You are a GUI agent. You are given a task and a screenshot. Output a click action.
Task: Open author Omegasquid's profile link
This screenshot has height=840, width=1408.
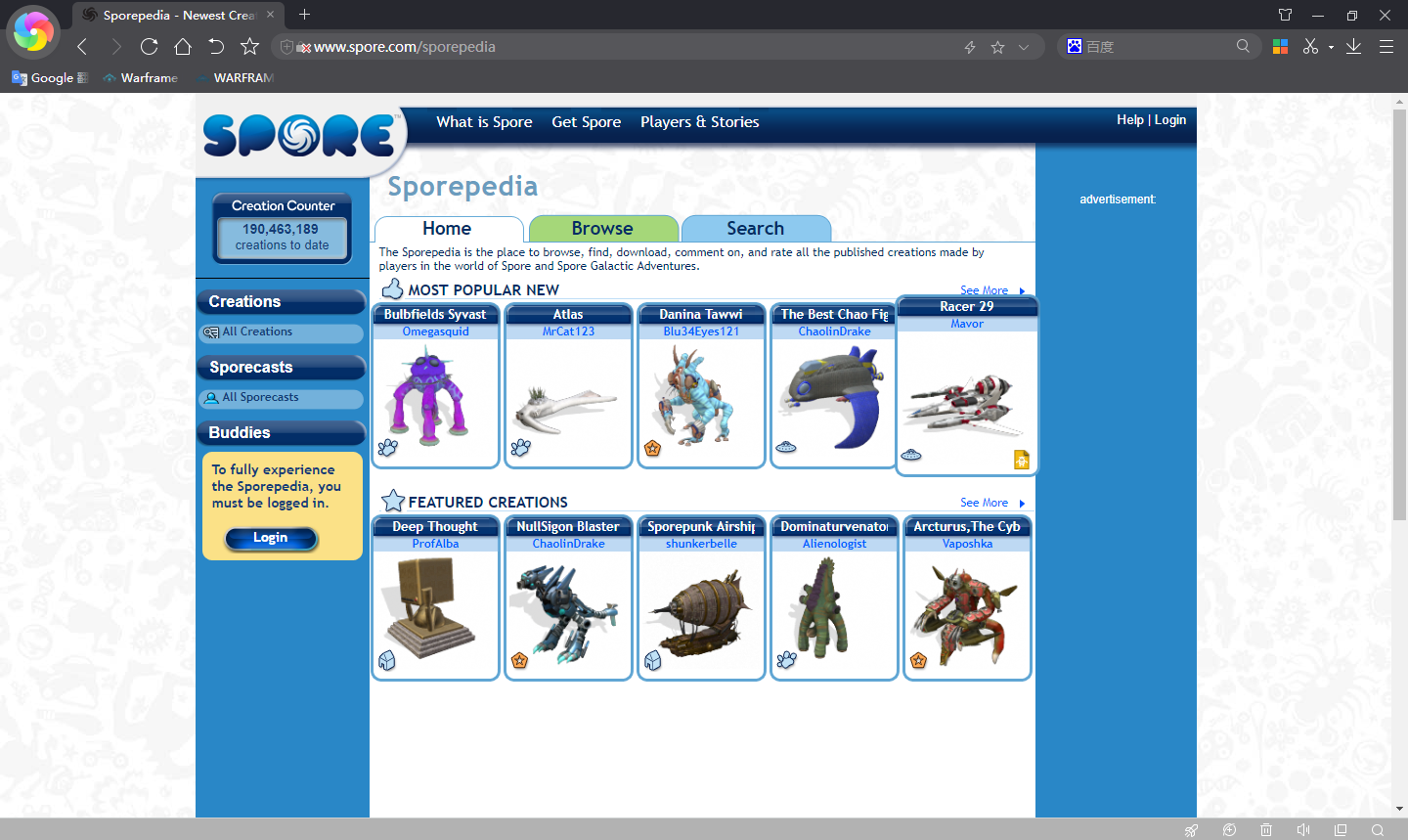tap(435, 332)
